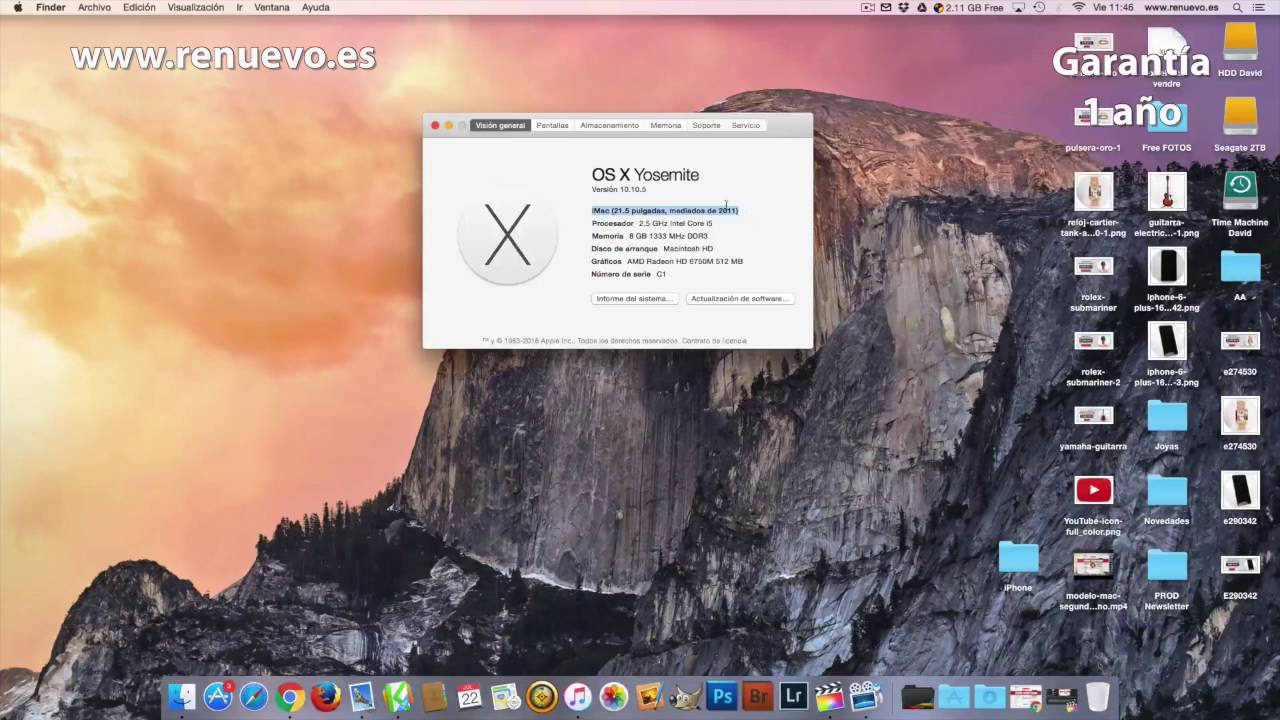Switch to the Soporte tab

coord(706,125)
